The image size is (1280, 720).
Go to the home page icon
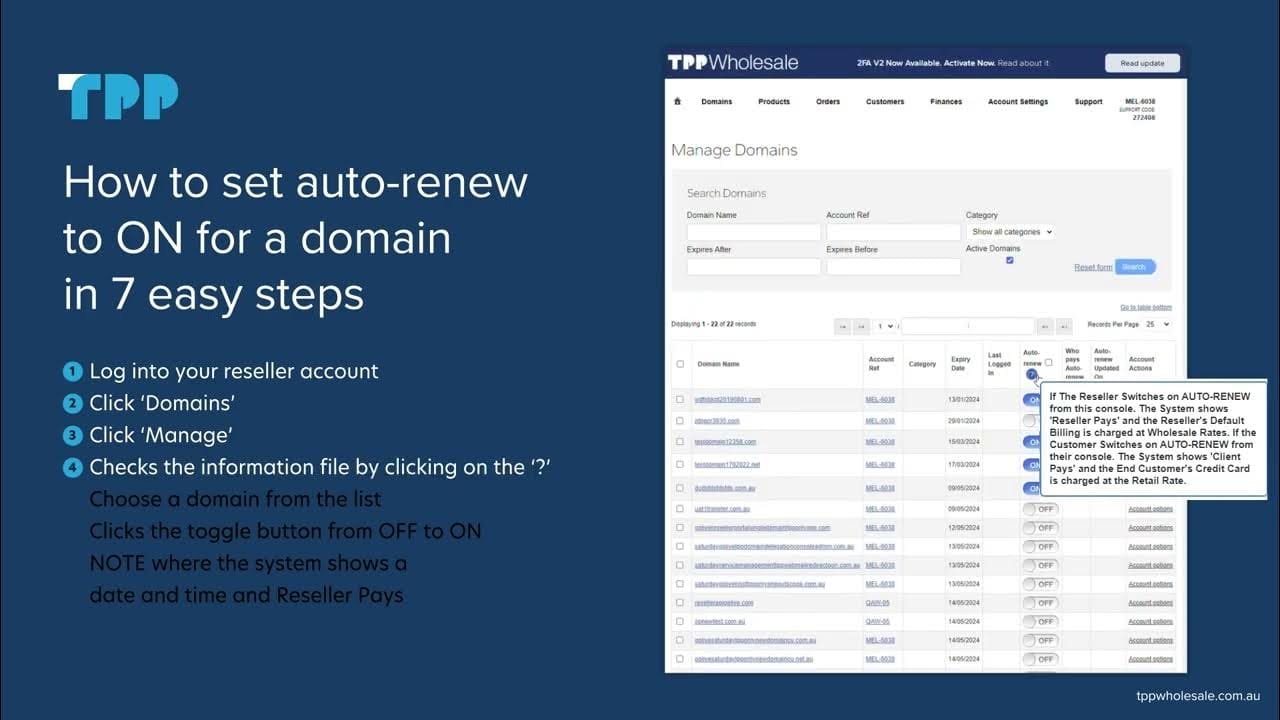click(x=677, y=101)
